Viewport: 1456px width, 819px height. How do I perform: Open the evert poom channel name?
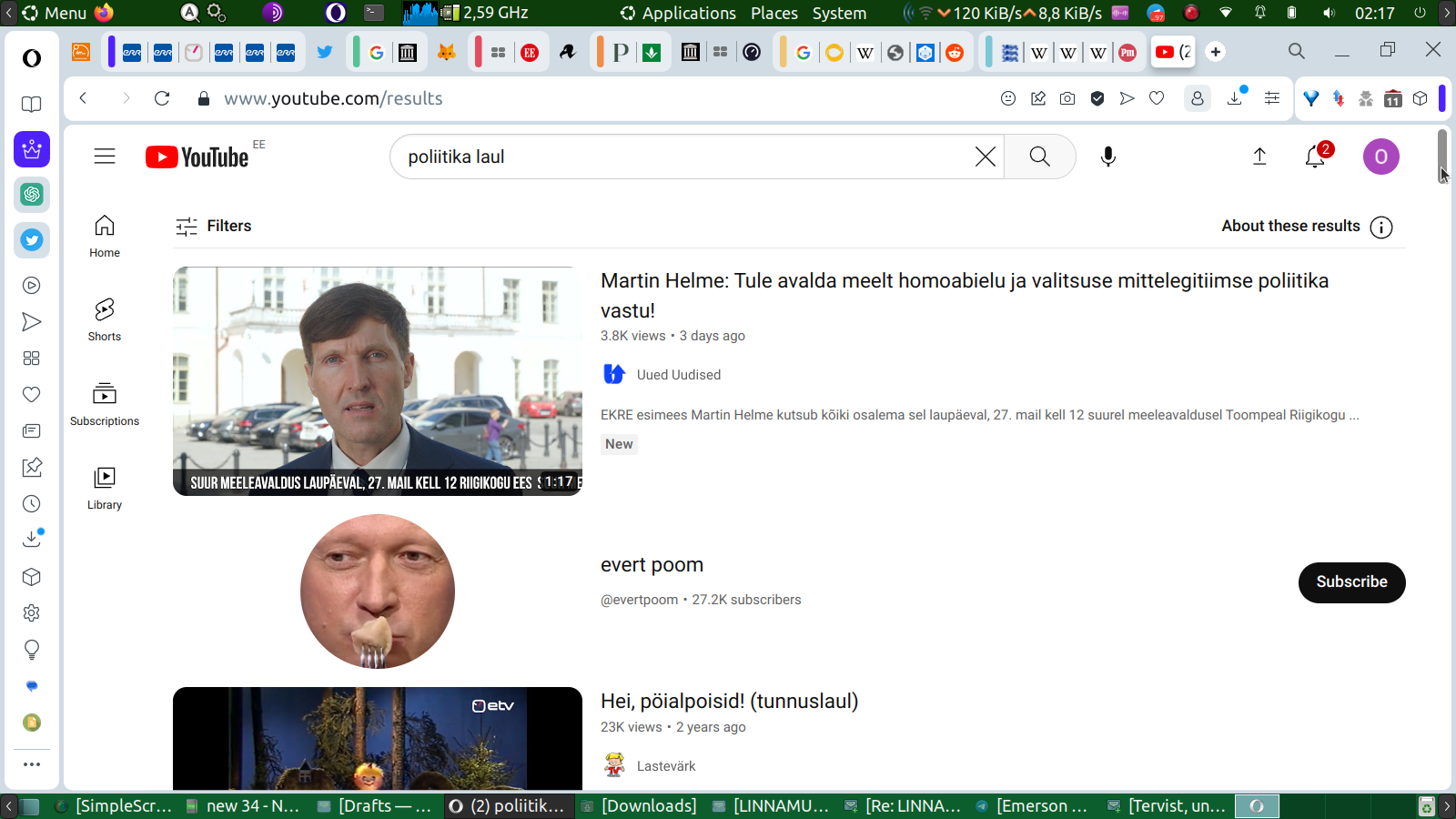(652, 565)
